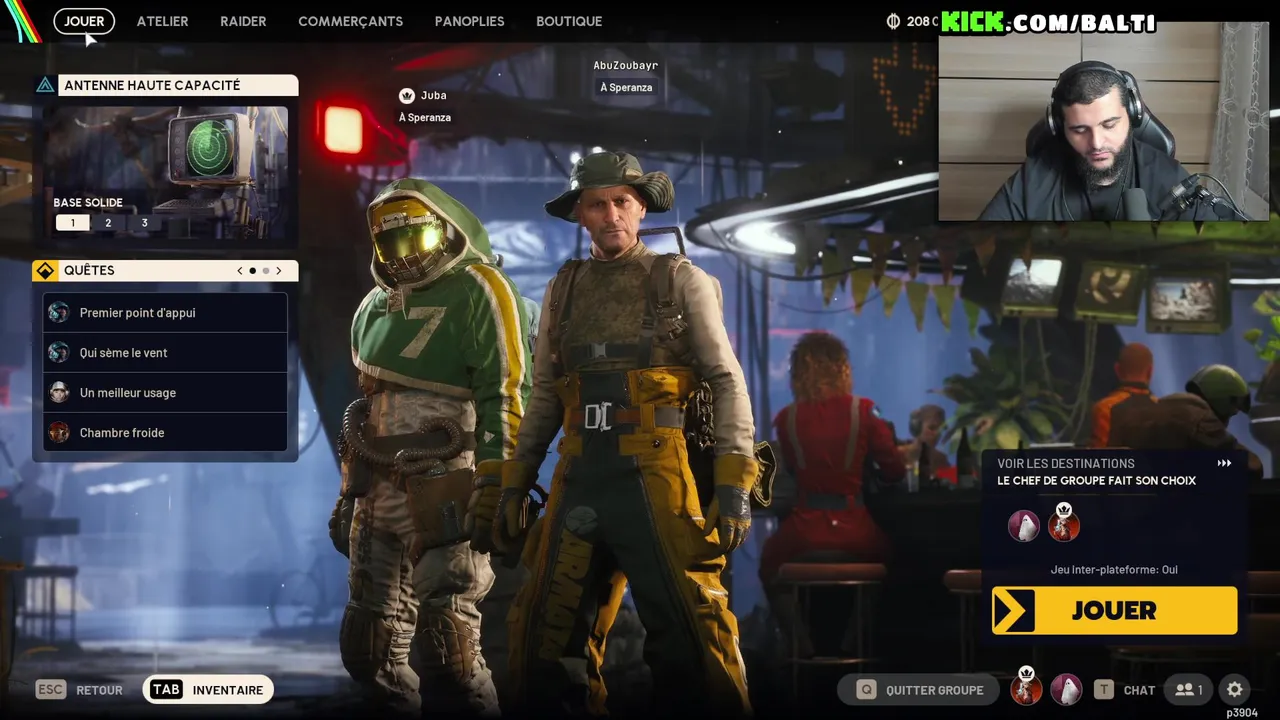Switch to the ATELIER tab
The width and height of the screenshot is (1280, 720).
[162, 21]
